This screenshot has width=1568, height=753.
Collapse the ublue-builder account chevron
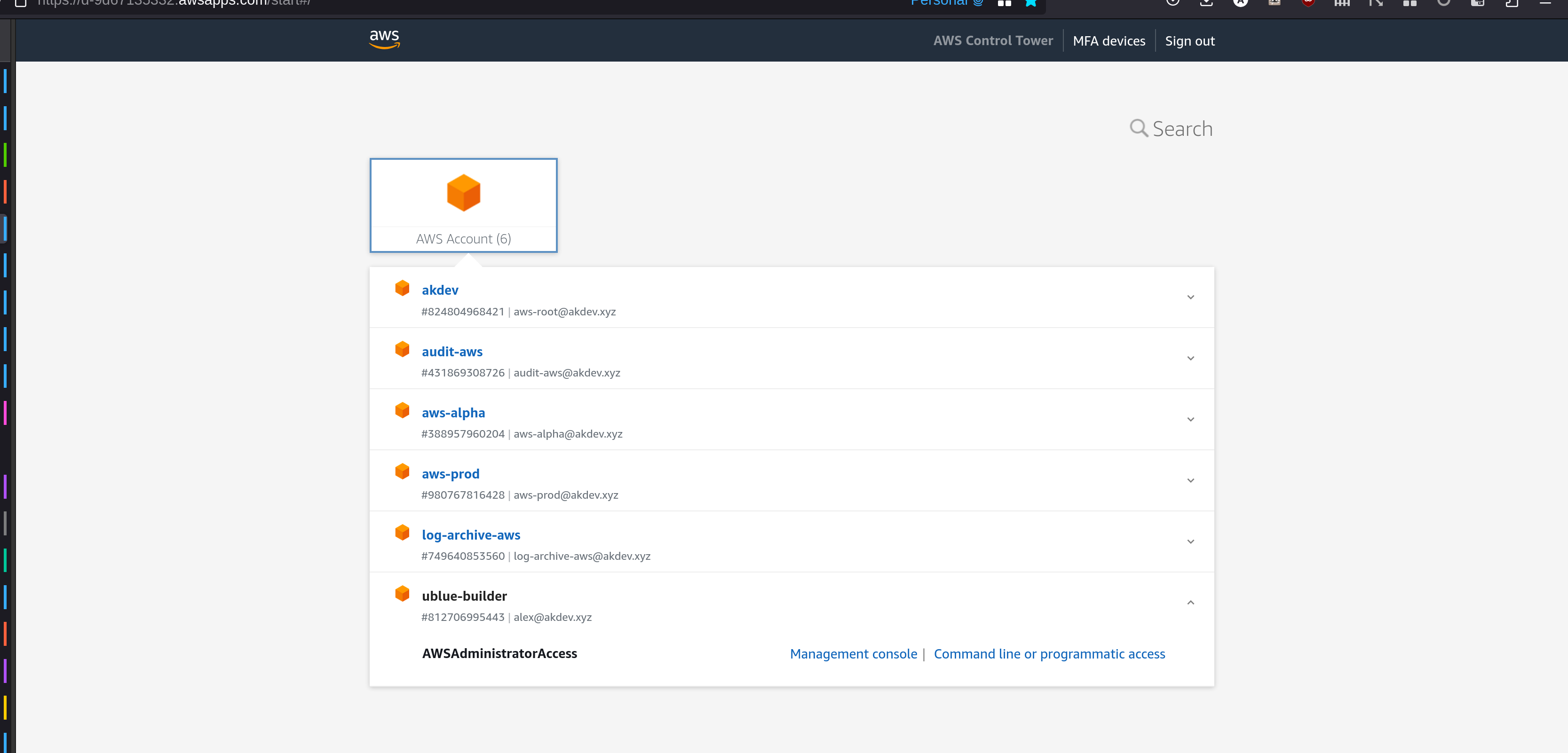pos(1191,603)
